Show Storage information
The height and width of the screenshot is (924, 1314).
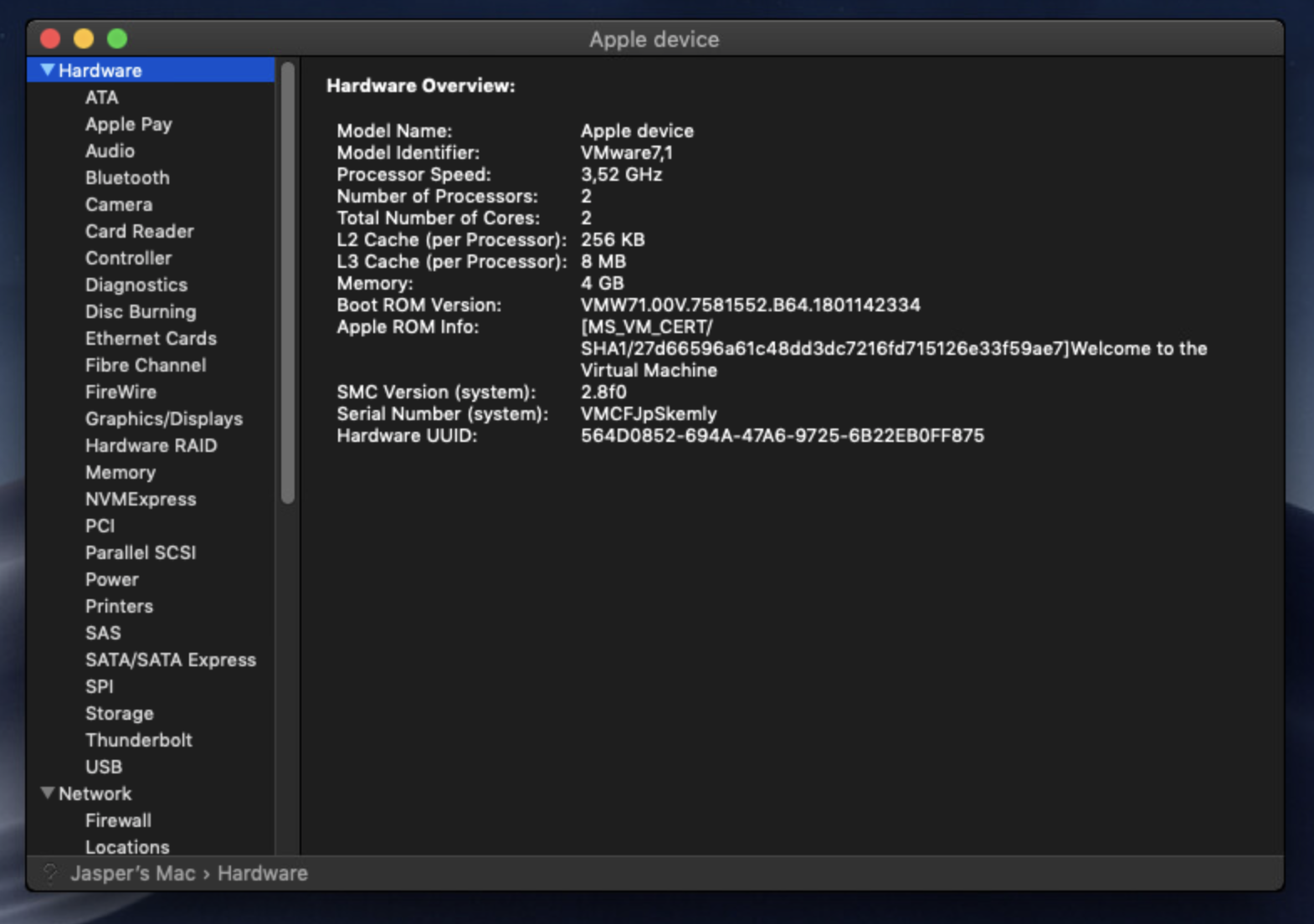(120, 713)
